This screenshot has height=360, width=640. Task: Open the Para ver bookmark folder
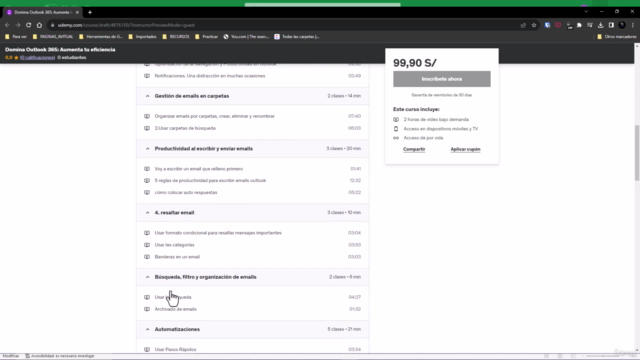tap(16, 37)
